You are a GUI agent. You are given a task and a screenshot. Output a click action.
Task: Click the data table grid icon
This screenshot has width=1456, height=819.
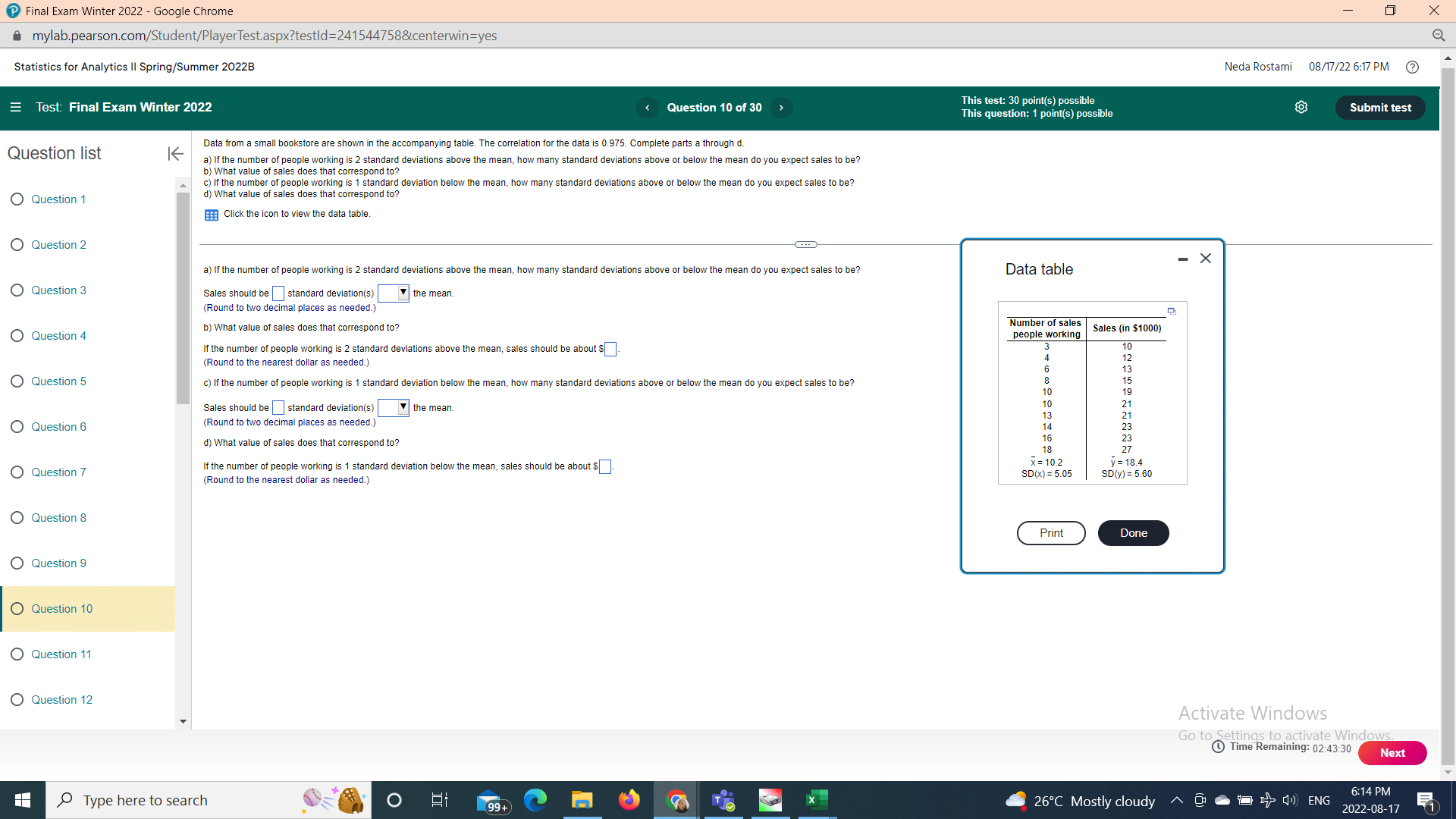click(x=211, y=215)
